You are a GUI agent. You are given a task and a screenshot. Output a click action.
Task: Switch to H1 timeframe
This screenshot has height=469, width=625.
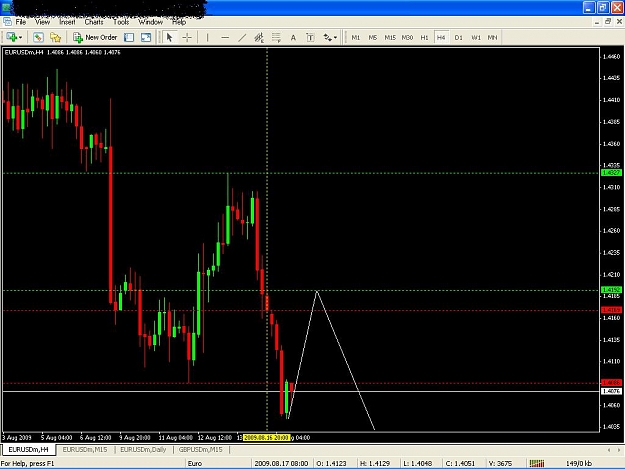pos(424,37)
